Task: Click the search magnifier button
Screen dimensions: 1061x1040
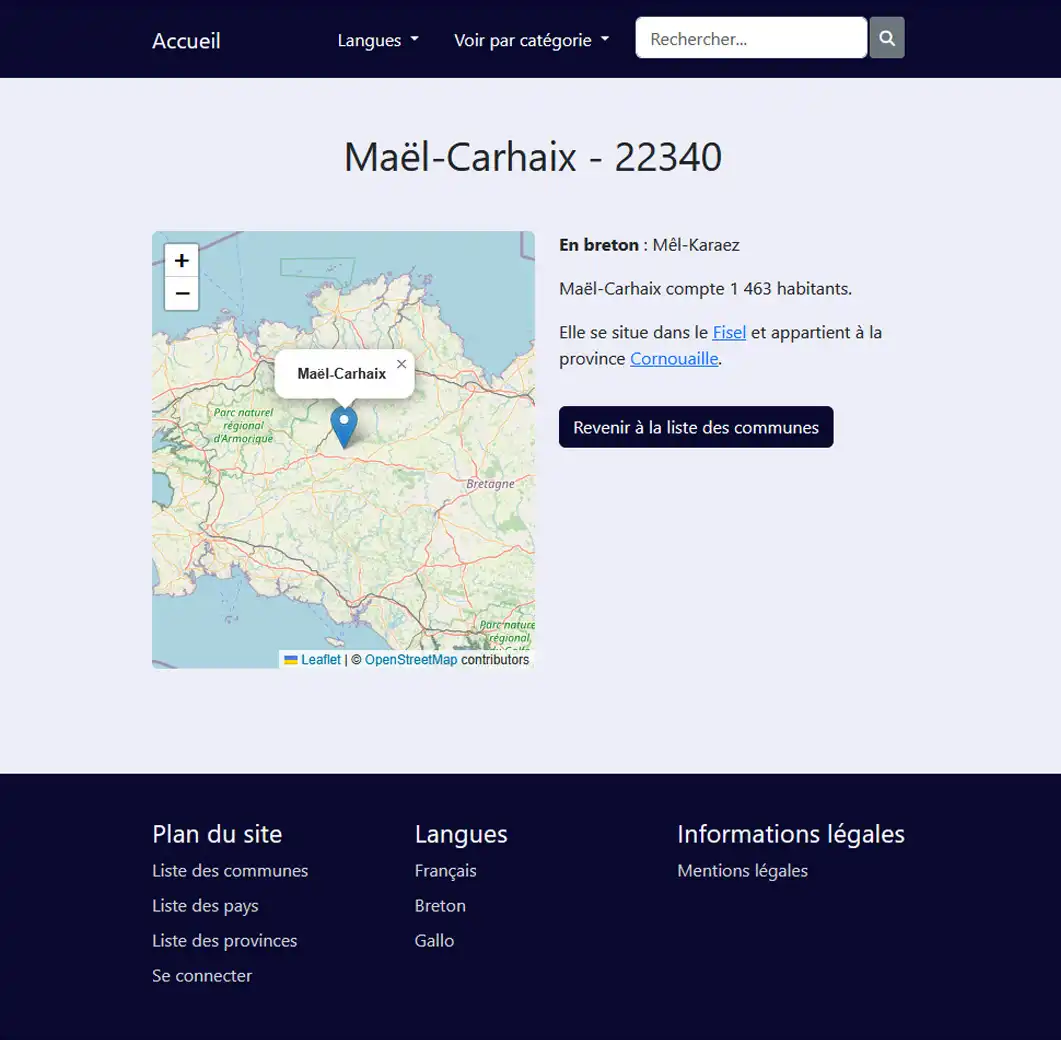Action: (x=886, y=38)
